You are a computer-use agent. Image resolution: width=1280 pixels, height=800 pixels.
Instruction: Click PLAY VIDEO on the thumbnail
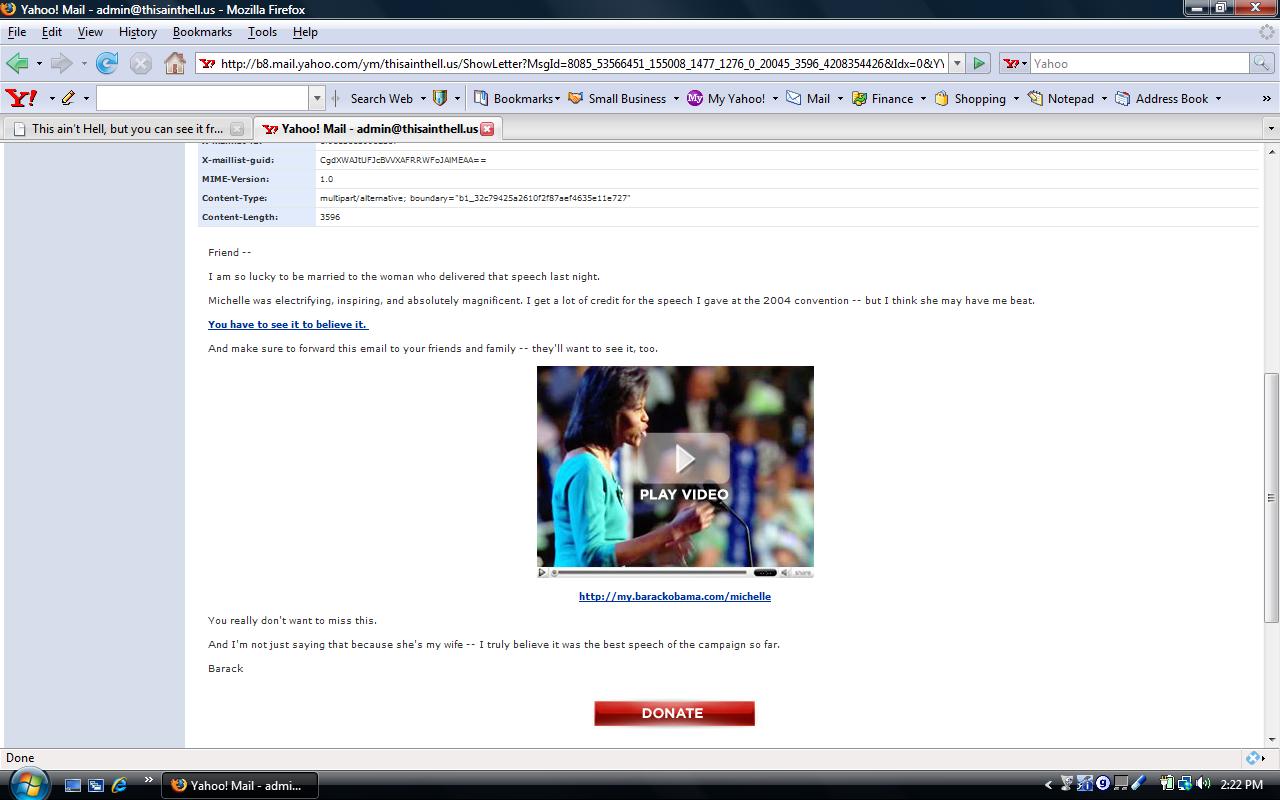pyautogui.click(x=684, y=470)
